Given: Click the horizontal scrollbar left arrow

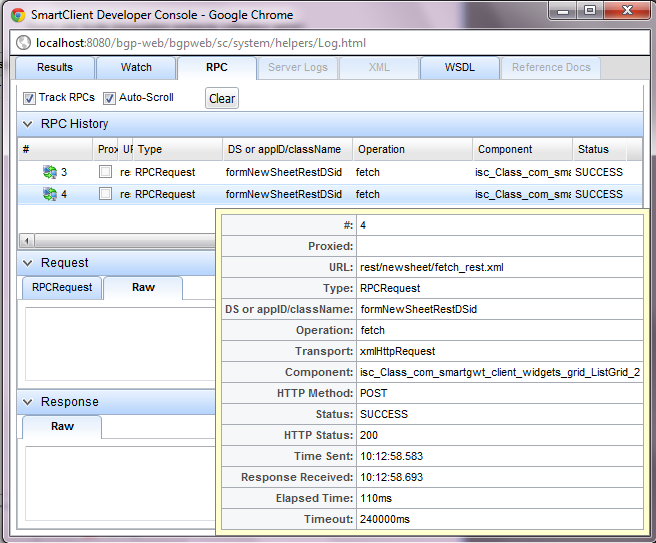Looking at the screenshot, I should coord(26,241).
